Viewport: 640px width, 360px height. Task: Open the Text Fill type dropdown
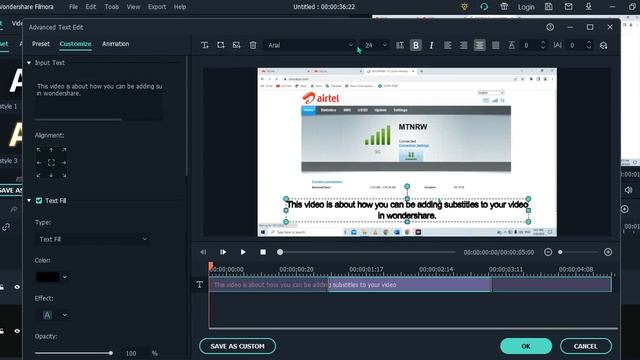point(93,239)
